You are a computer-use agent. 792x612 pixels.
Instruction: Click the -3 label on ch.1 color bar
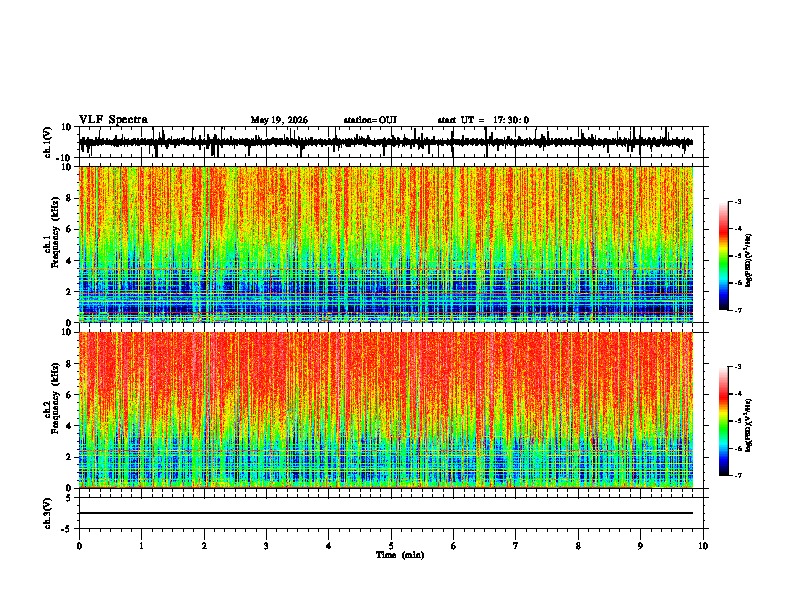point(738,201)
